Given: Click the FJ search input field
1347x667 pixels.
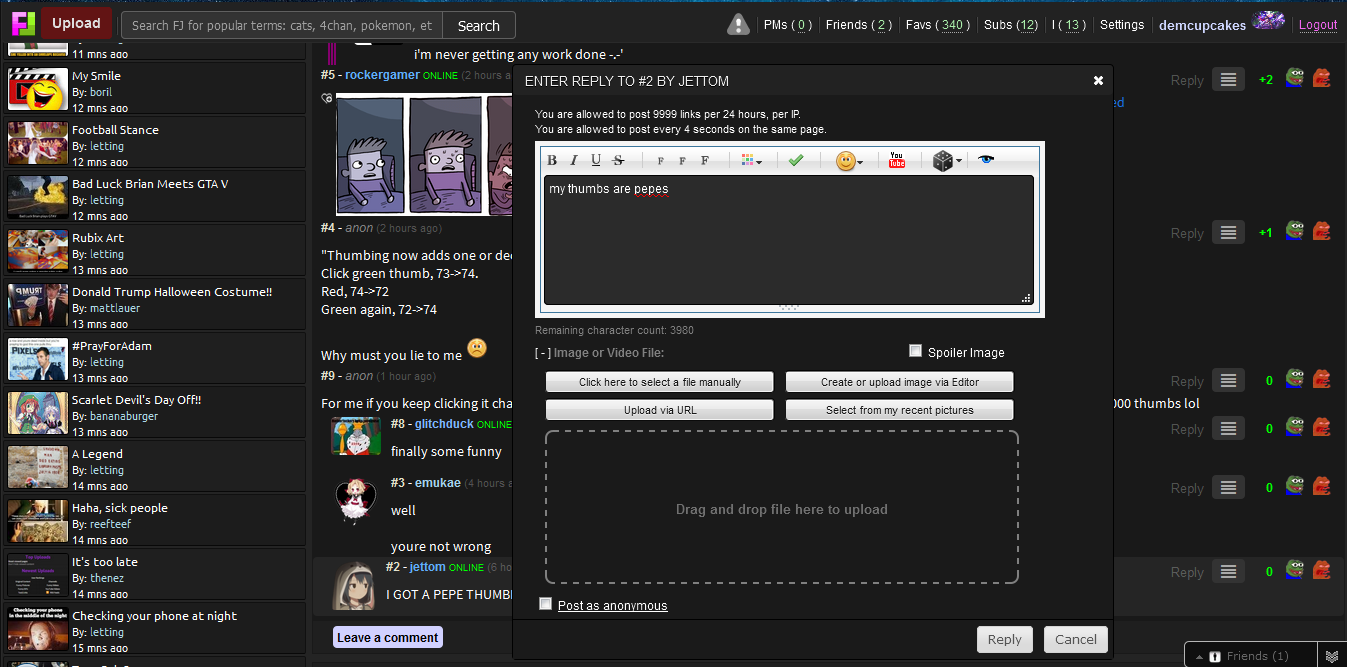Looking at the screenshot, I should [282, 26].
